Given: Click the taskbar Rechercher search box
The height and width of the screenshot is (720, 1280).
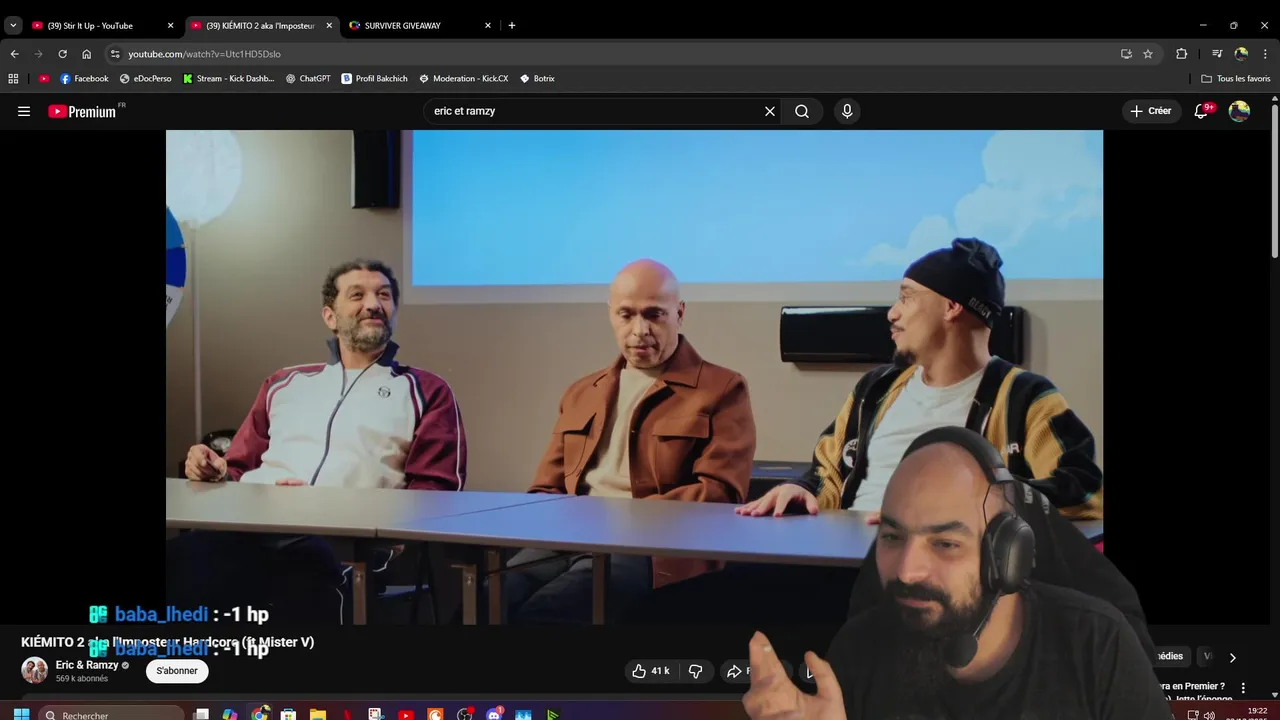Looking at the screenshot, I should [x=111, y=714].
